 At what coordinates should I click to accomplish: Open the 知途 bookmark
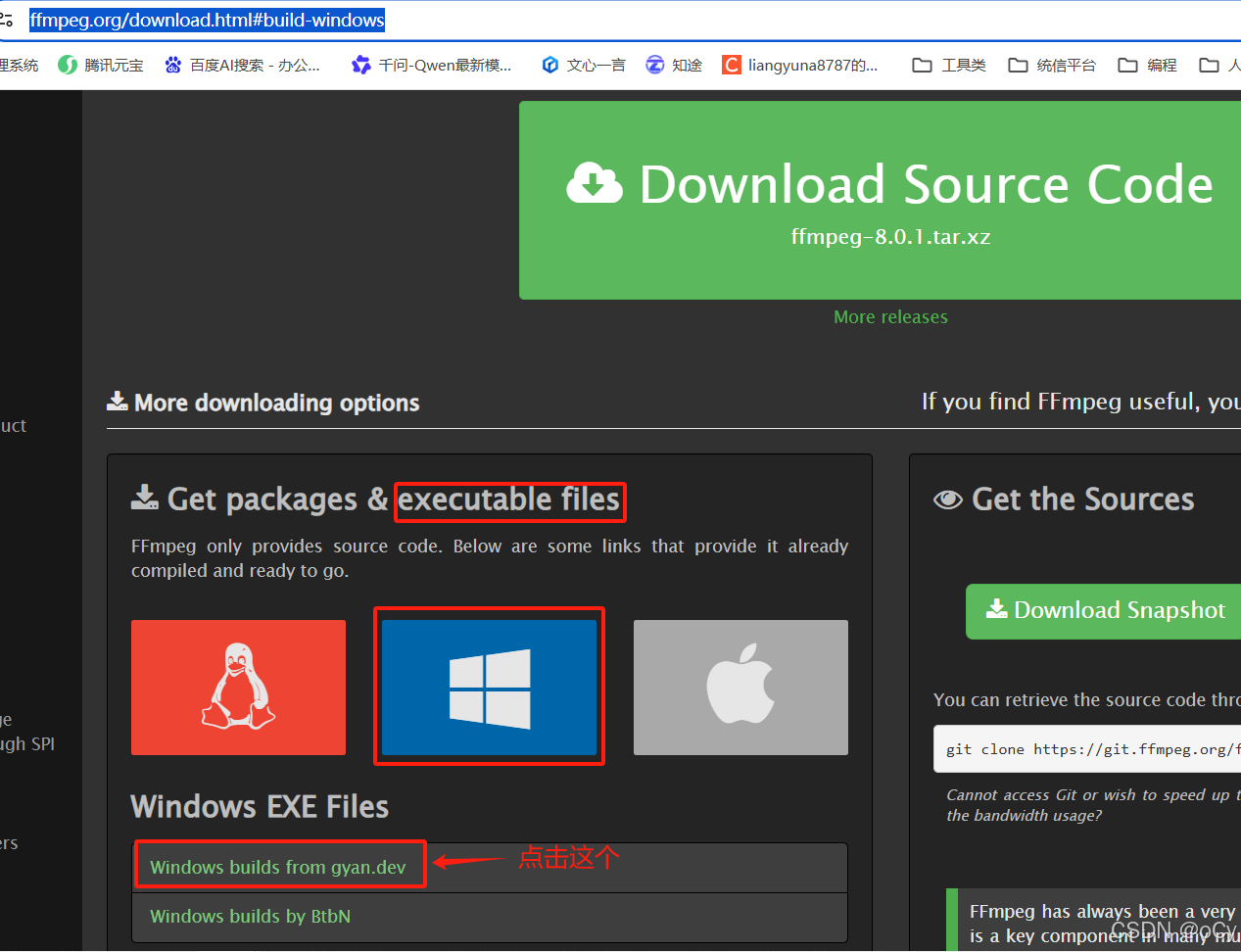click(674, 66)
